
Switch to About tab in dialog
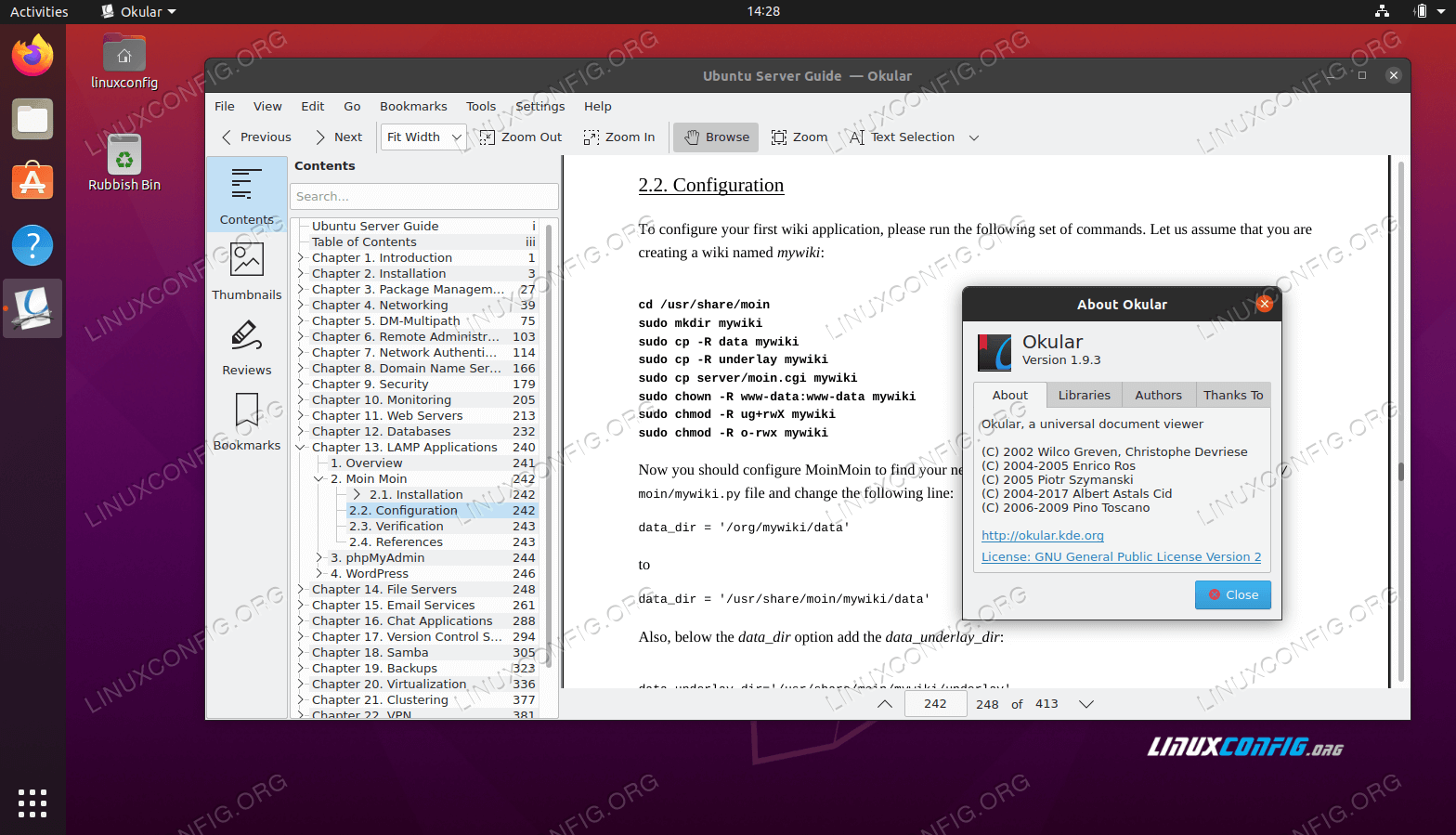[x=1010, y=396]
